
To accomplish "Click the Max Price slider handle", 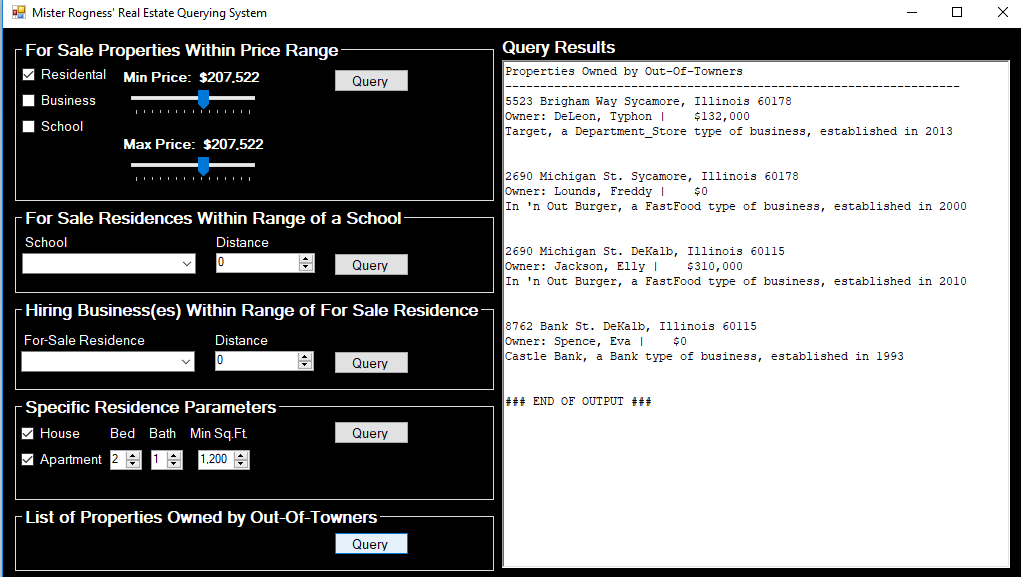I will click(x=203, y=165).
